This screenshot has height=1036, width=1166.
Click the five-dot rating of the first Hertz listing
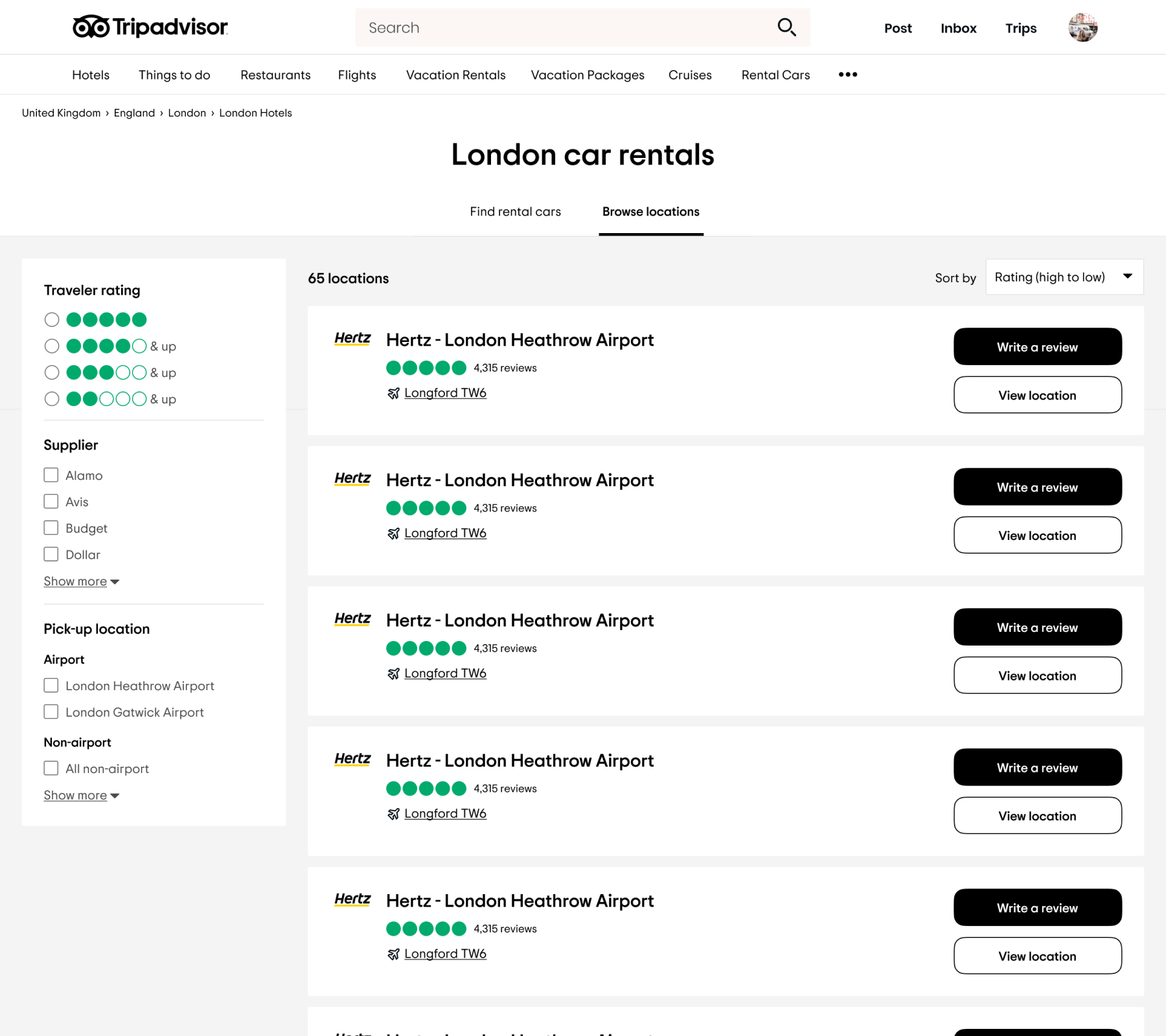(x=426, y=368)
